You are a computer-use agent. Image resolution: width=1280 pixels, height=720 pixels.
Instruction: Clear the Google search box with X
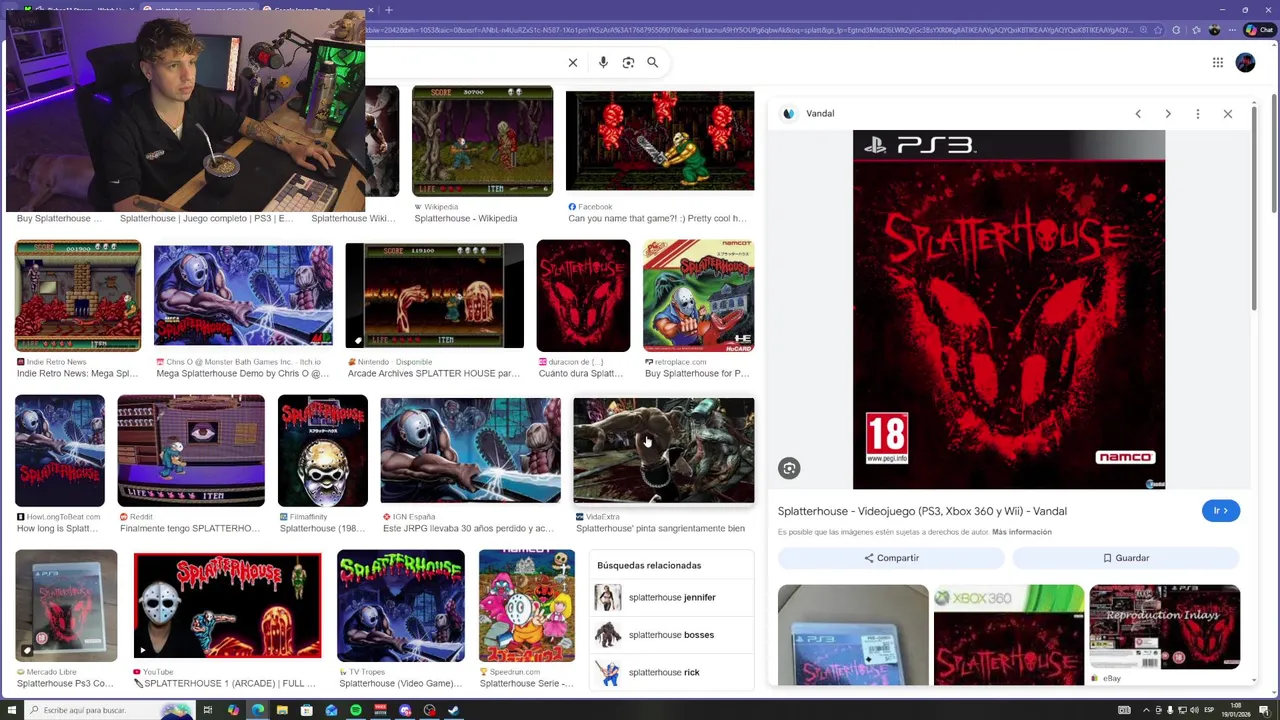(x=573, y=62)
